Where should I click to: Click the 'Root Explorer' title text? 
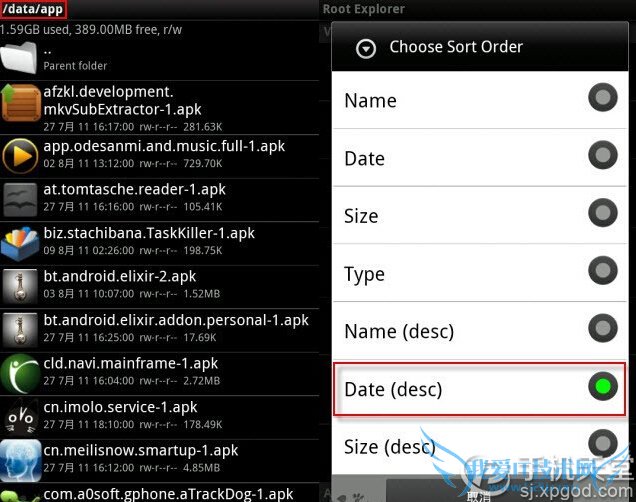pos(363,9)
